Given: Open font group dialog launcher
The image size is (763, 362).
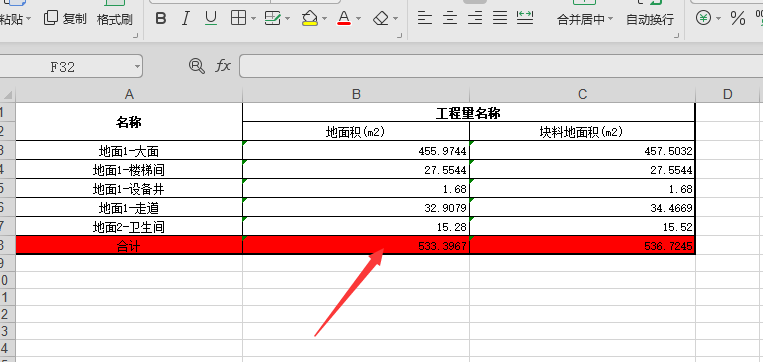Looking at the screenshot, I should [400, 35].
